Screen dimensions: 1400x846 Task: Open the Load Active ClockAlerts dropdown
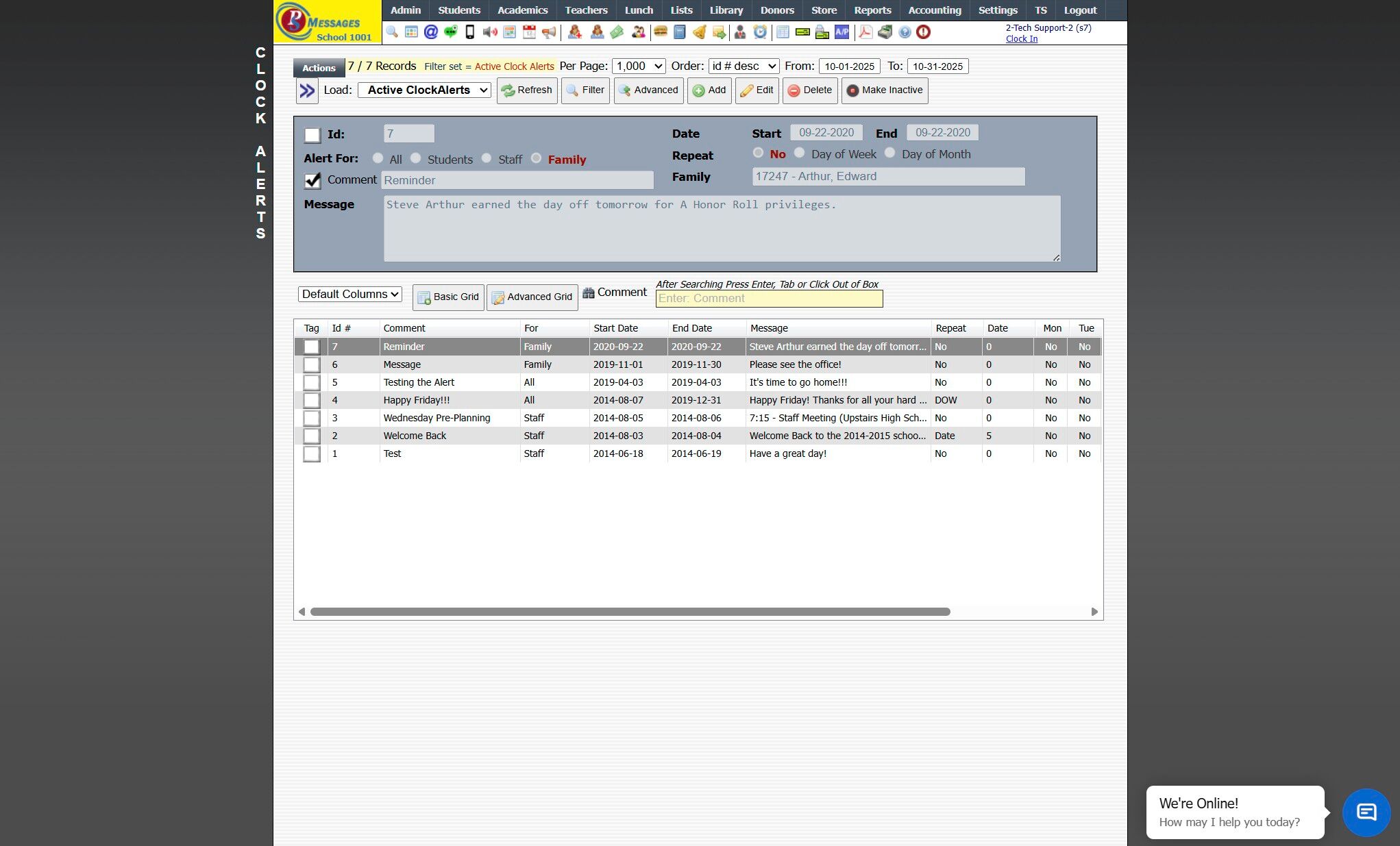pyautogui.click(x=424, y=90)
